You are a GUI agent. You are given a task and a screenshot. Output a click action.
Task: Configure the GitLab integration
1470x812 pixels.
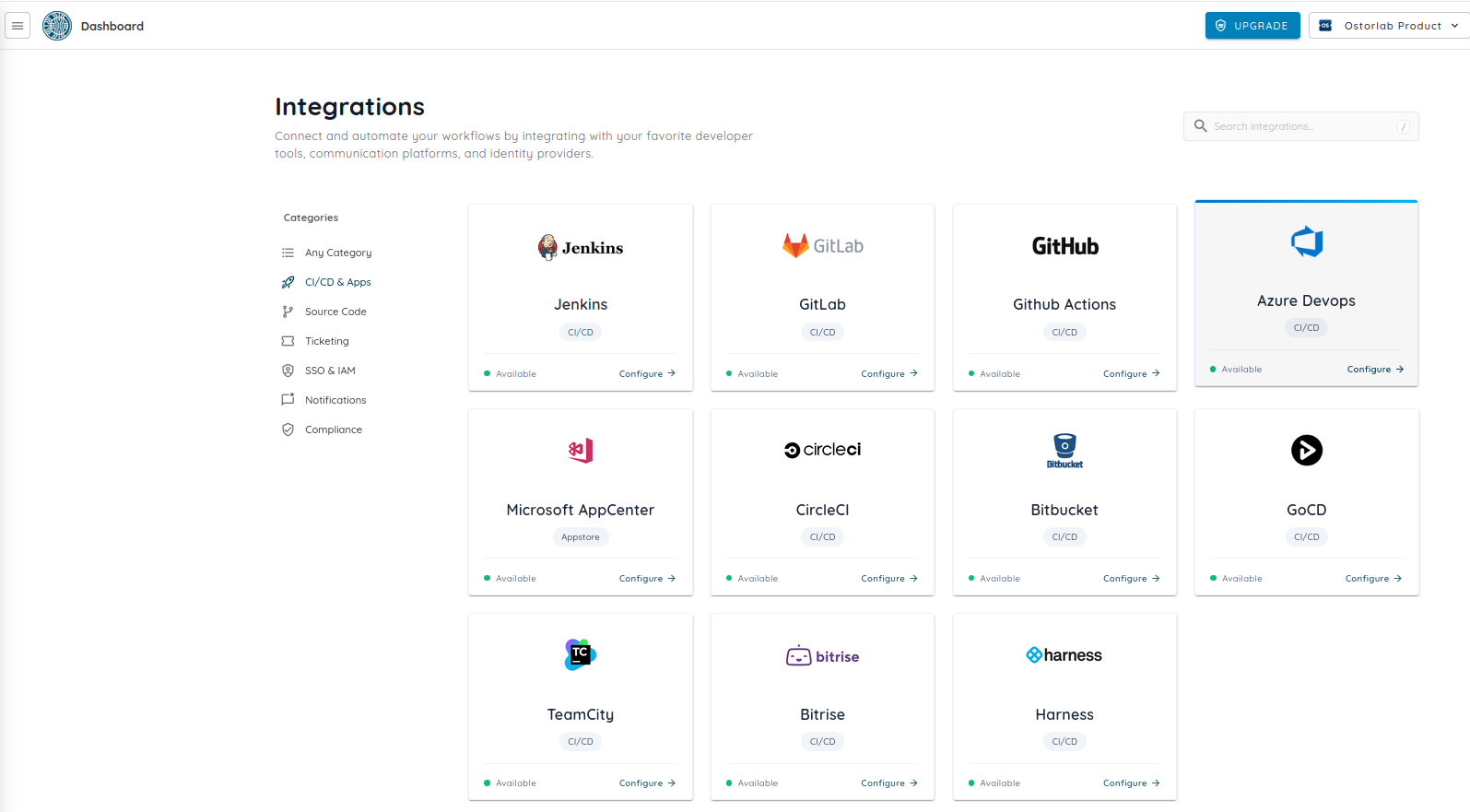(x=889, y=373)
